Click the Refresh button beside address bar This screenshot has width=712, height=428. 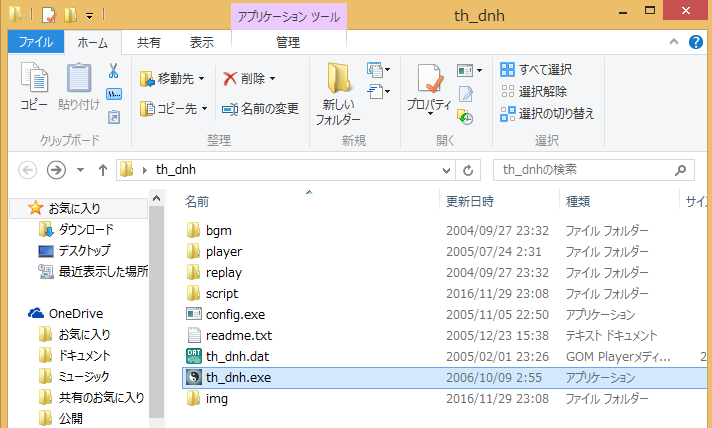point(468,170)
